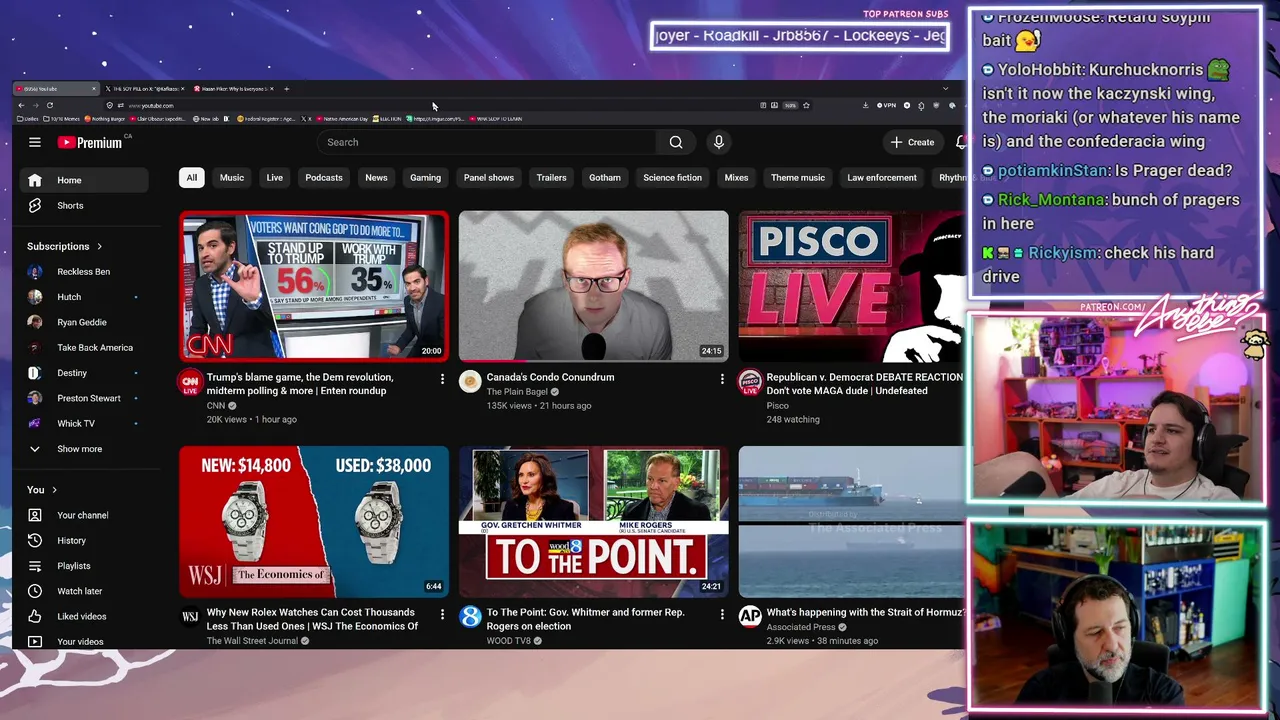
Task: Open the Watch later list
Action: tap(84, 591)
